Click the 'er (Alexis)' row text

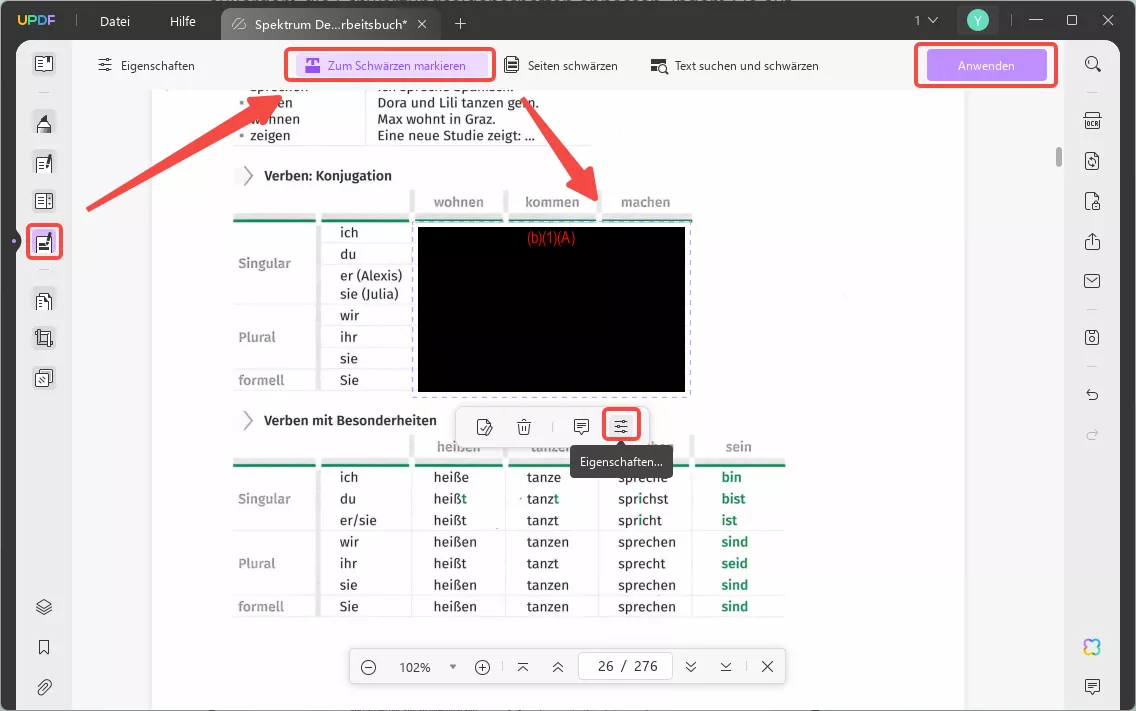point(371,275)
